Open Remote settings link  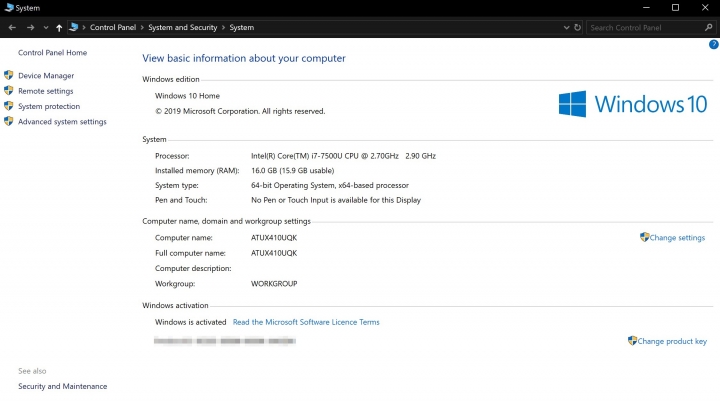45,91
